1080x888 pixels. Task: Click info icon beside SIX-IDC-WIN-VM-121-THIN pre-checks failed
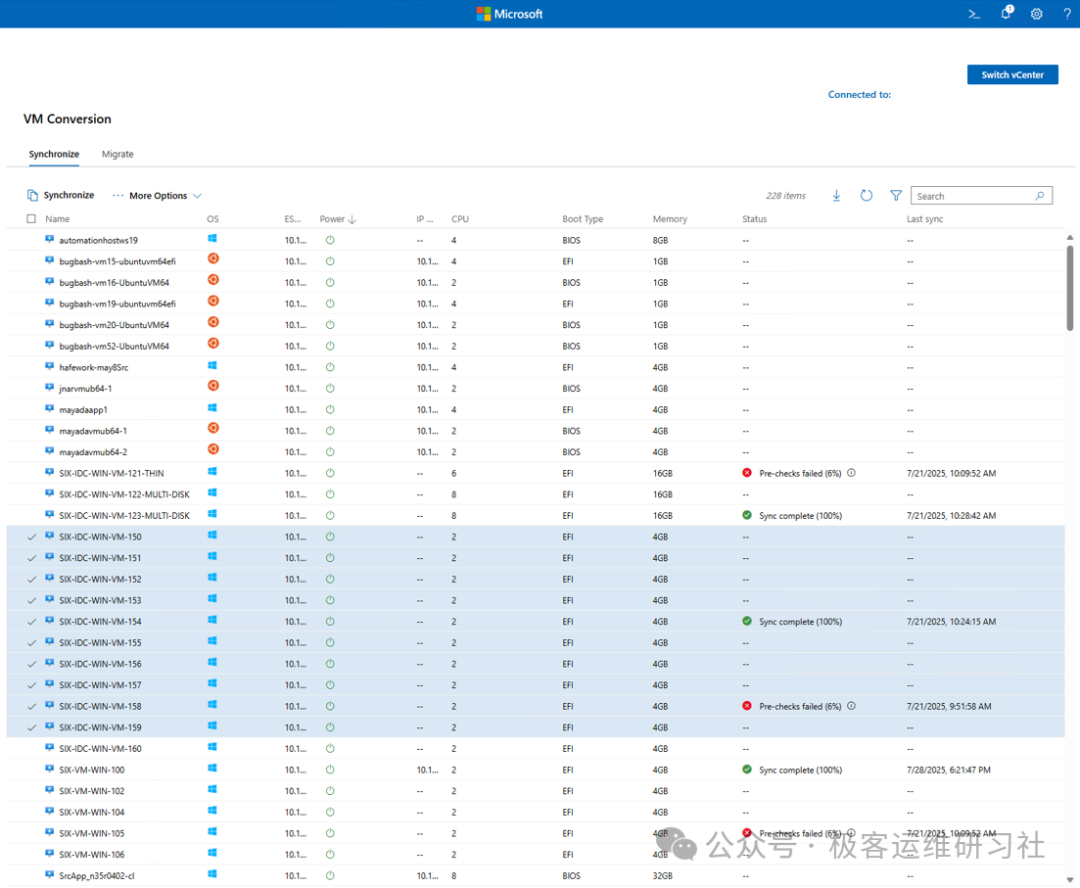click(851, 473)
